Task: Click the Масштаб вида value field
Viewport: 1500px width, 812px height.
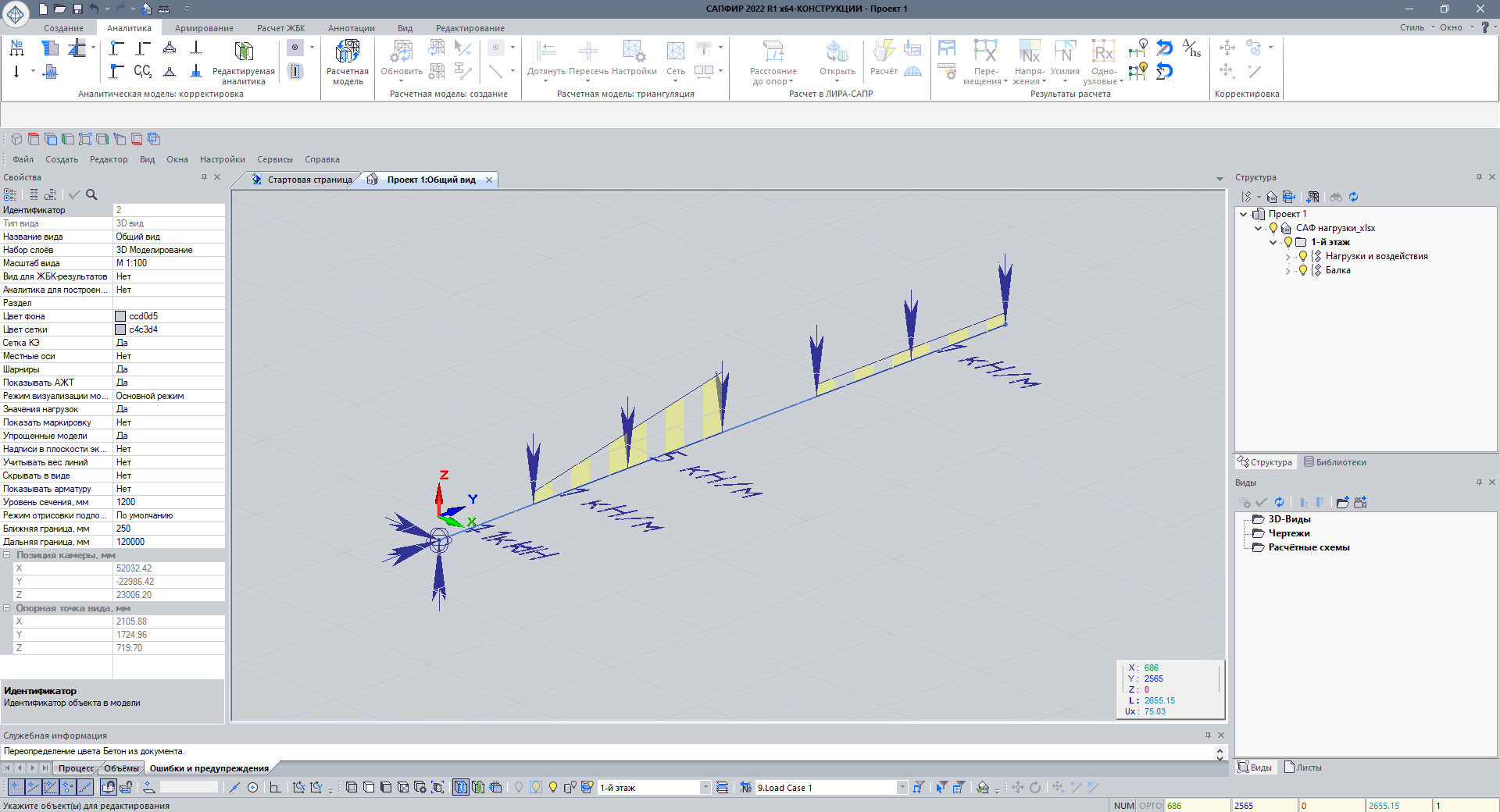Action: click(x=169, y=263)
